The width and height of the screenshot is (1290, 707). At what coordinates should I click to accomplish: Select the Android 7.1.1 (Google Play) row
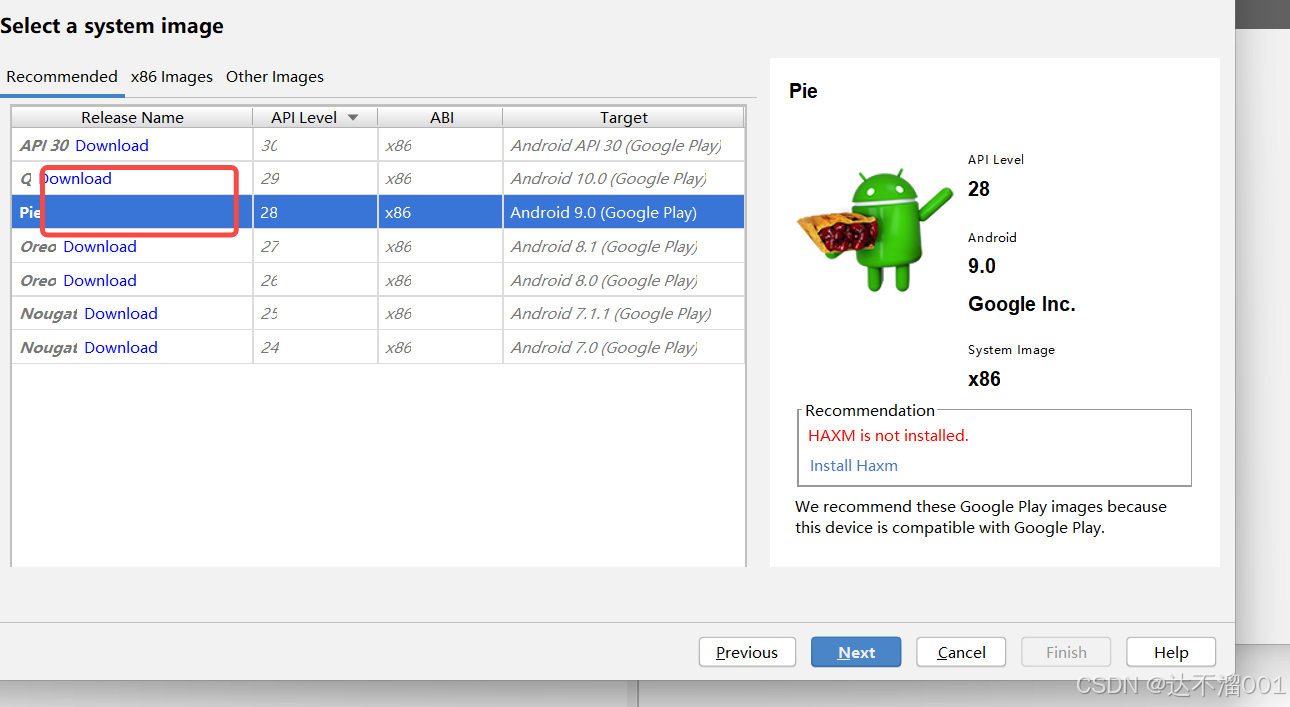tap(378, 313)
